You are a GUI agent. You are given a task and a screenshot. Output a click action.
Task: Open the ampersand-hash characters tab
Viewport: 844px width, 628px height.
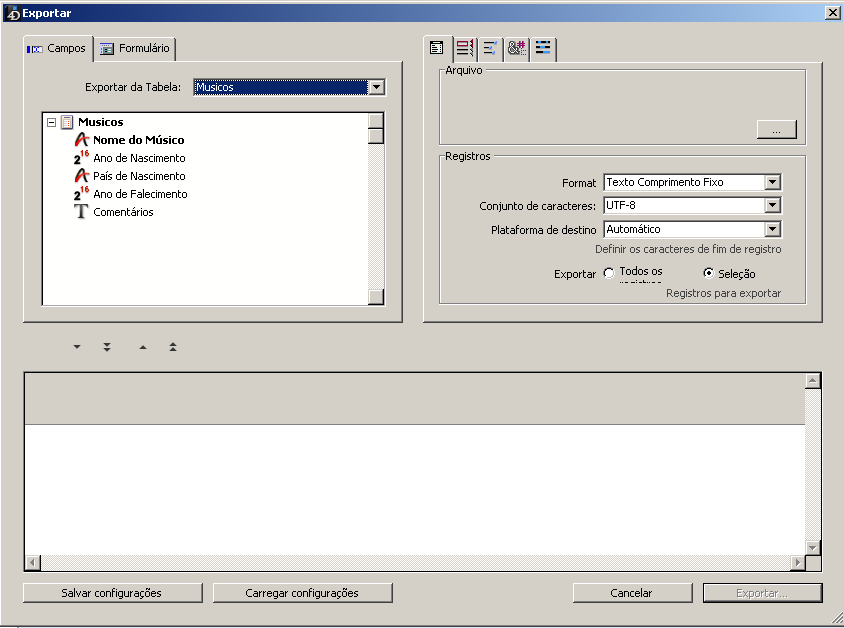tap(517, 48)
